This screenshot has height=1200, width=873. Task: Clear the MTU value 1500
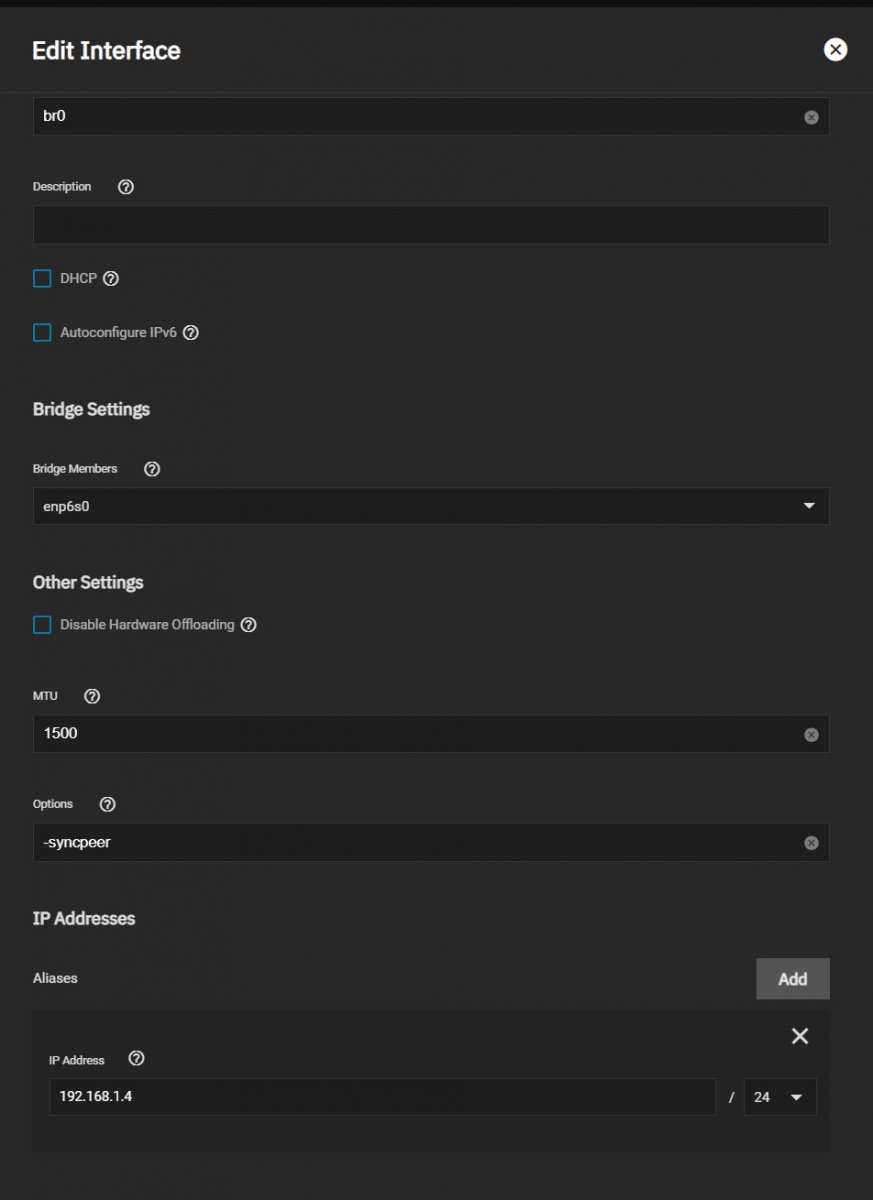pyautogui.click(x=811, y=735)
